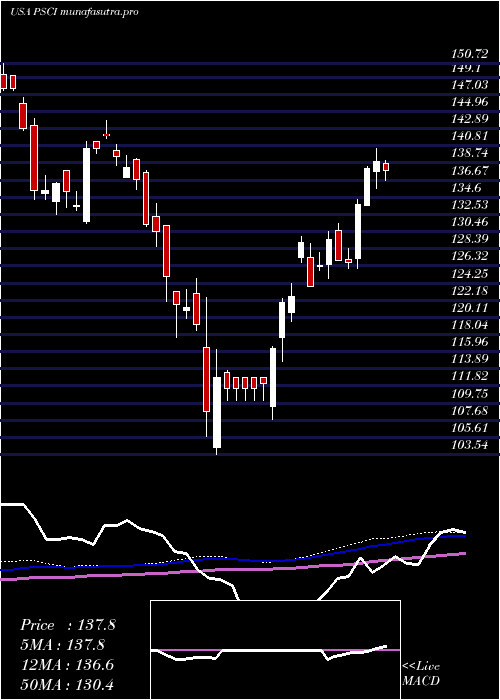Select the 142.89 price axis label
The image size is (500, 700).
tap(469, 119)
